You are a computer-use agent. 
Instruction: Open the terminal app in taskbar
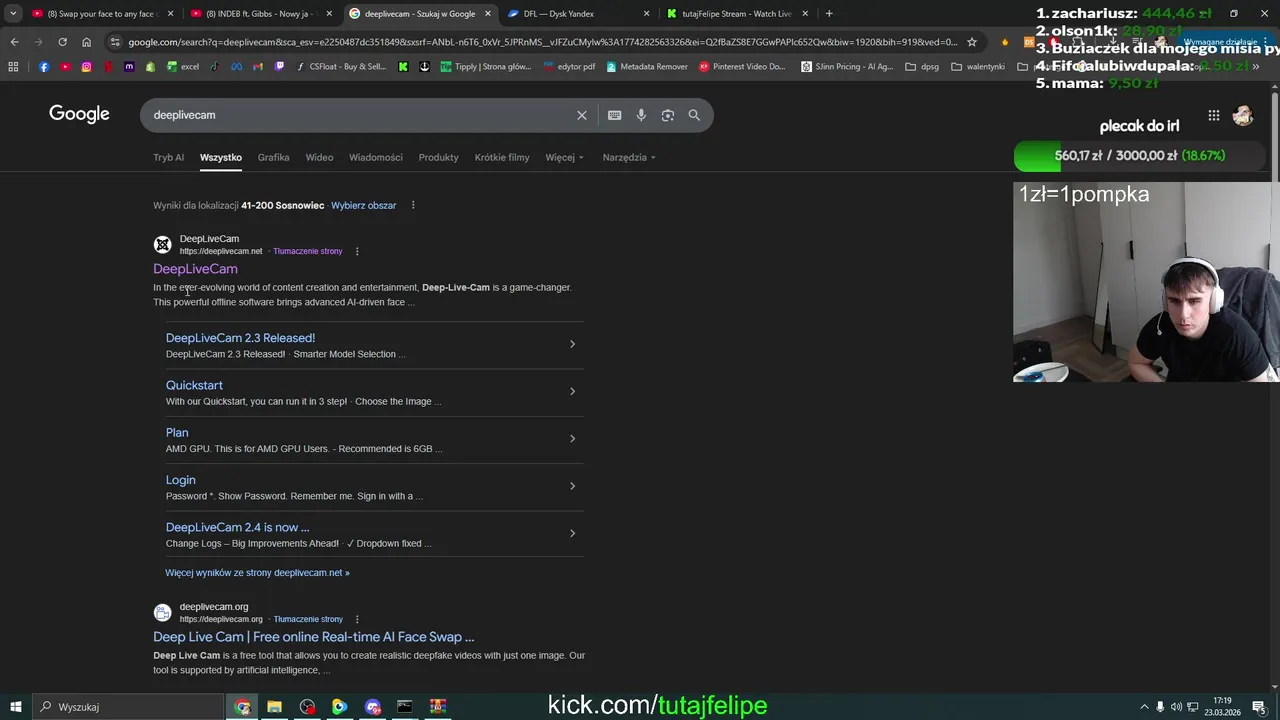pos(404,707)
